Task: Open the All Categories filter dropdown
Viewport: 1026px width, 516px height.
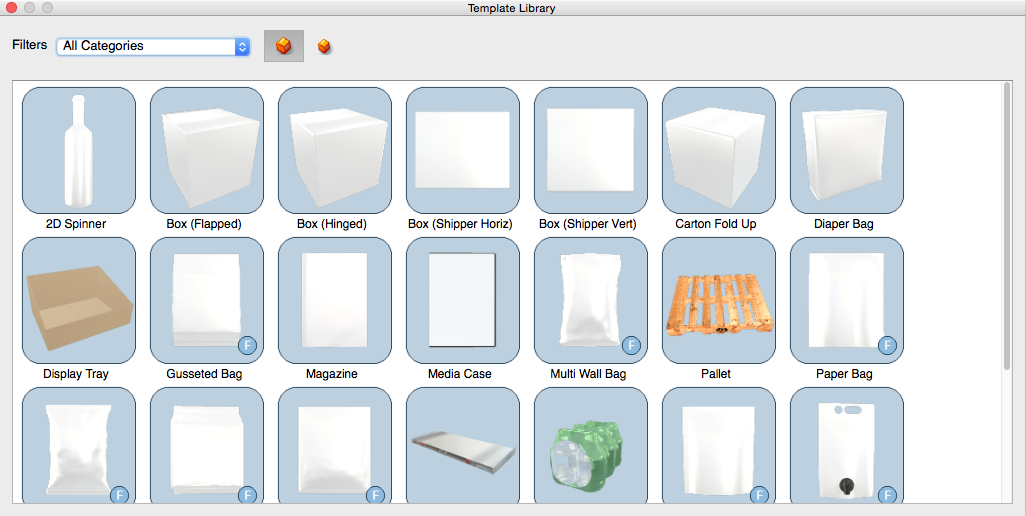Action: coord(153,46)
